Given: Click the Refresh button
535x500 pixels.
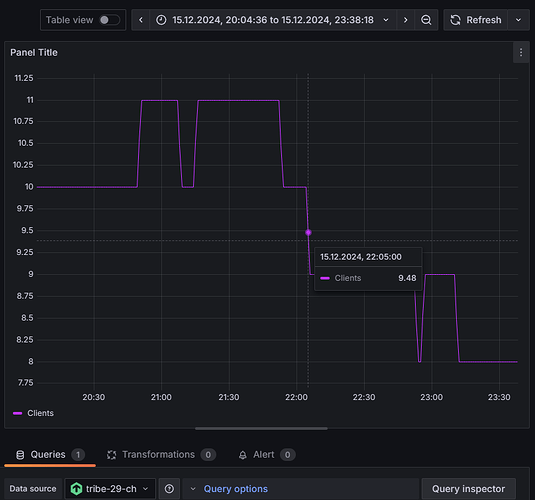Looking at the screenshot, I should (476, 20).
